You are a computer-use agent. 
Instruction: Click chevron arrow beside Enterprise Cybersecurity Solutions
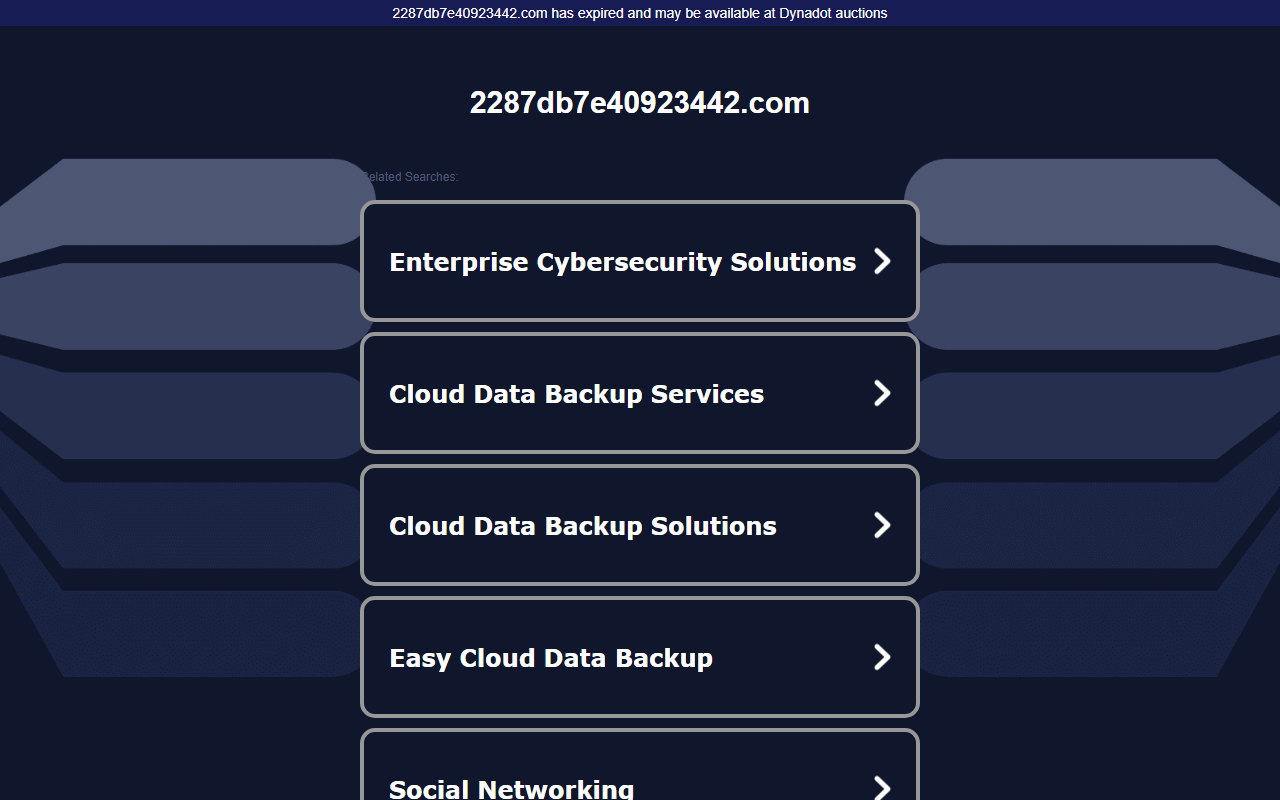tap(882, 261)
